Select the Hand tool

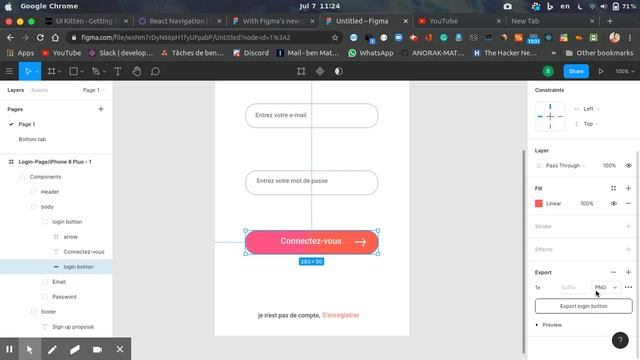point(137,71)
